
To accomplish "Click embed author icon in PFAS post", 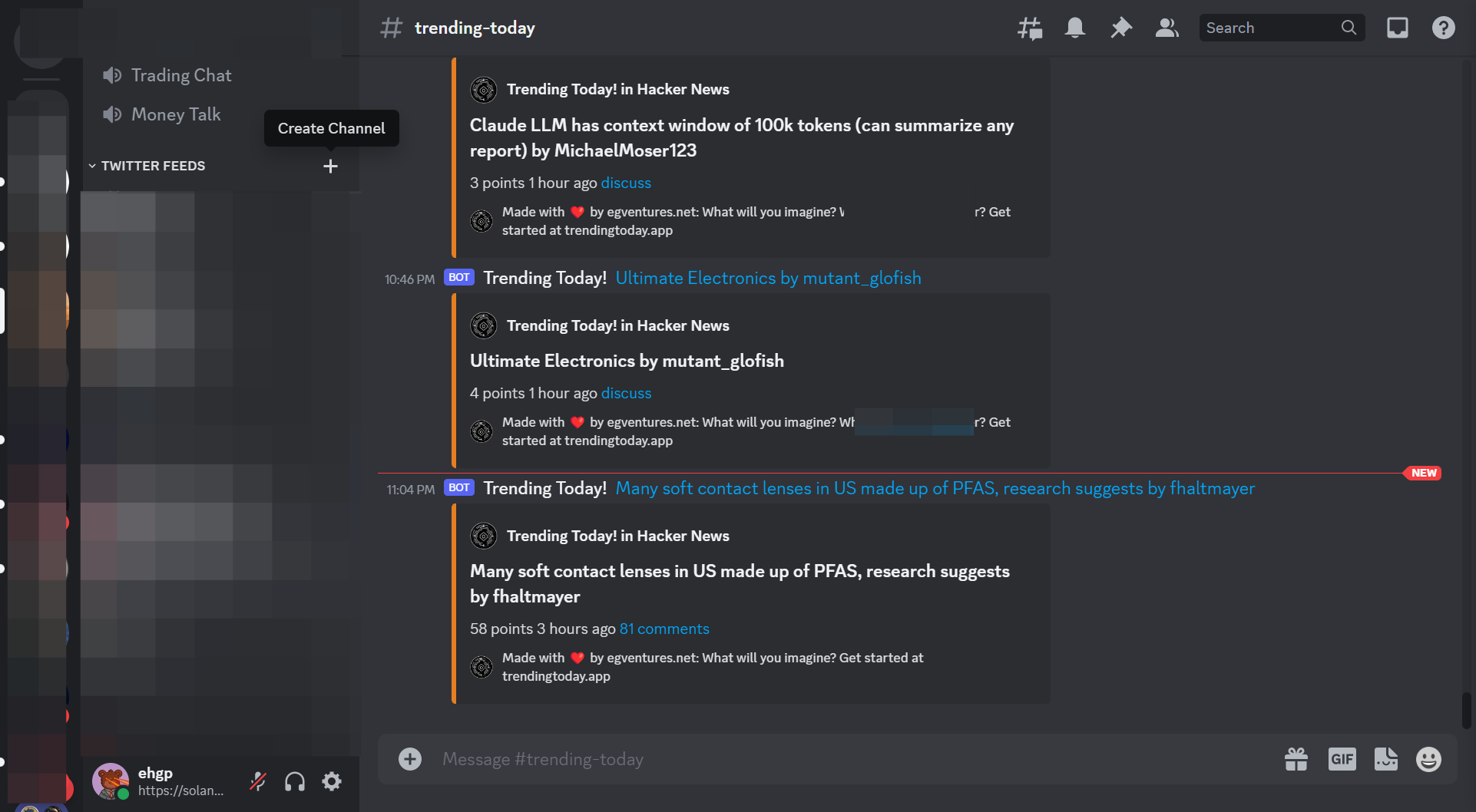I will (484, 536).
